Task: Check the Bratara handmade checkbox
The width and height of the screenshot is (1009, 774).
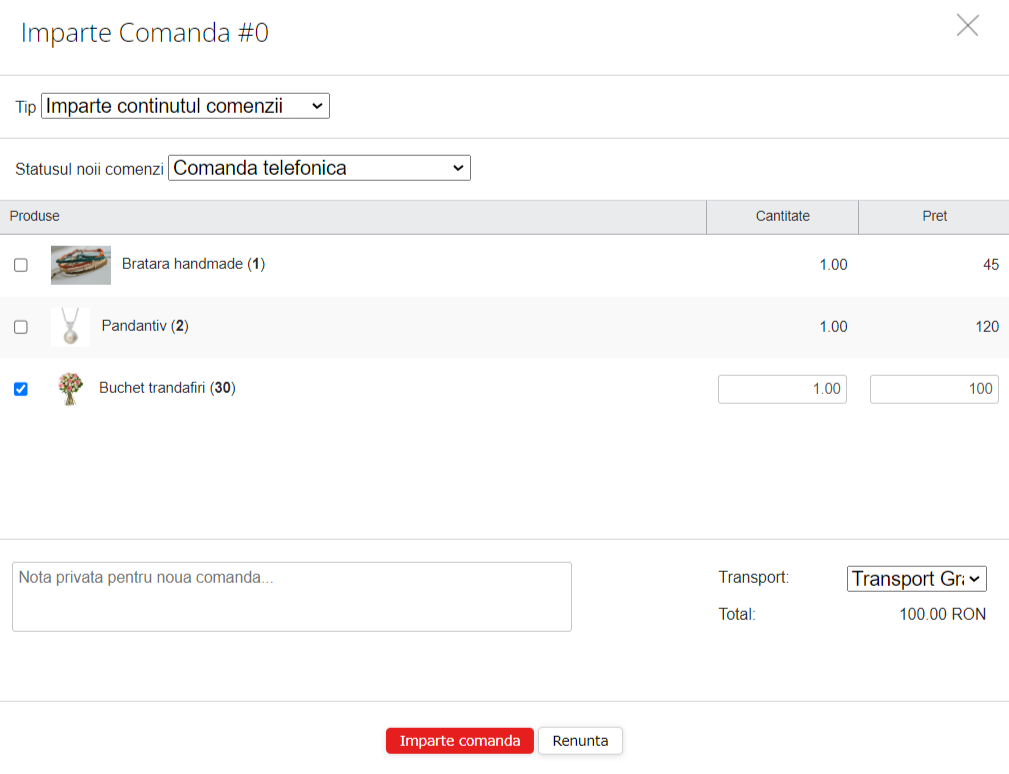Action: click(21, 265)
